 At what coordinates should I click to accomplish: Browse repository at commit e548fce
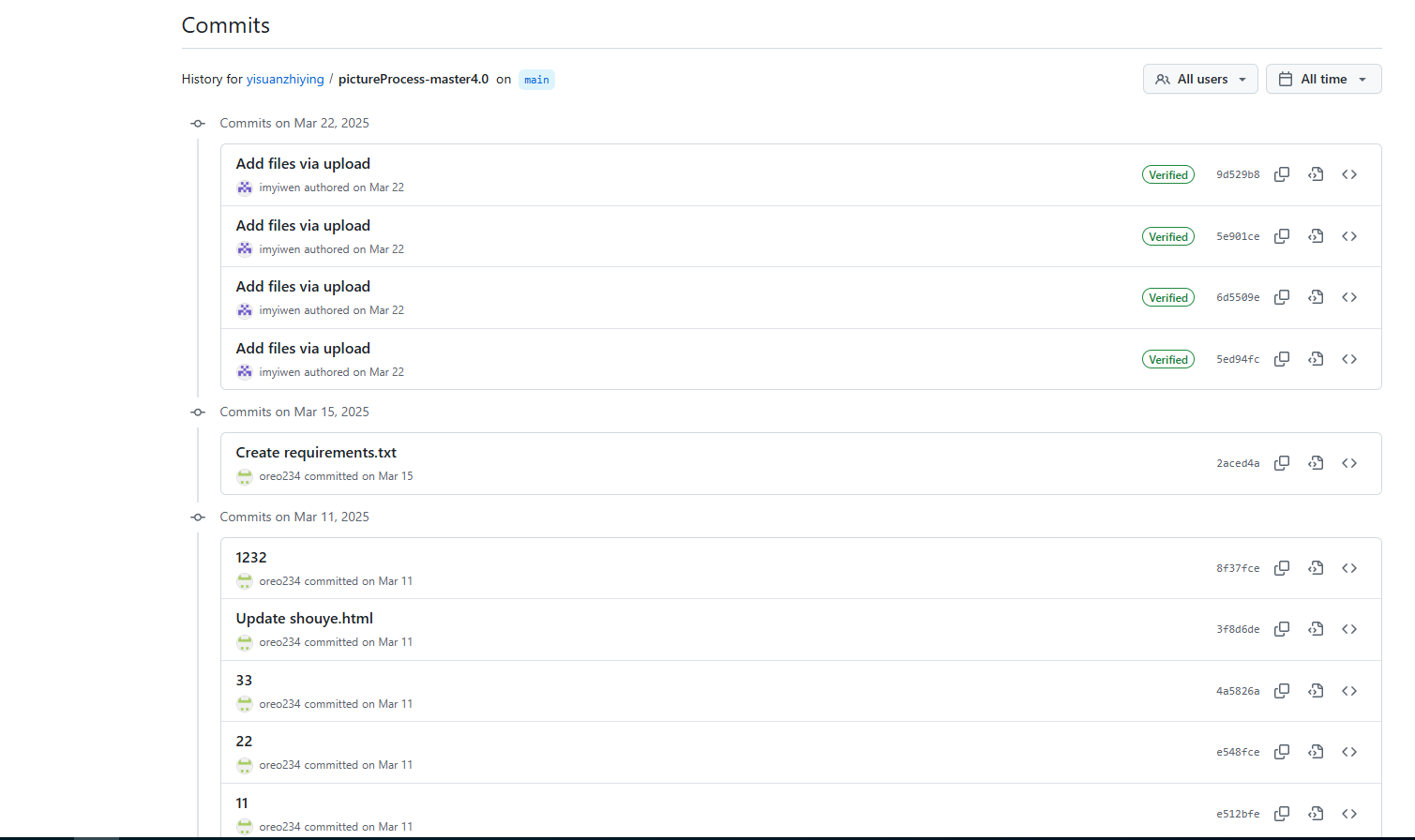click(x=1349, y=752)
